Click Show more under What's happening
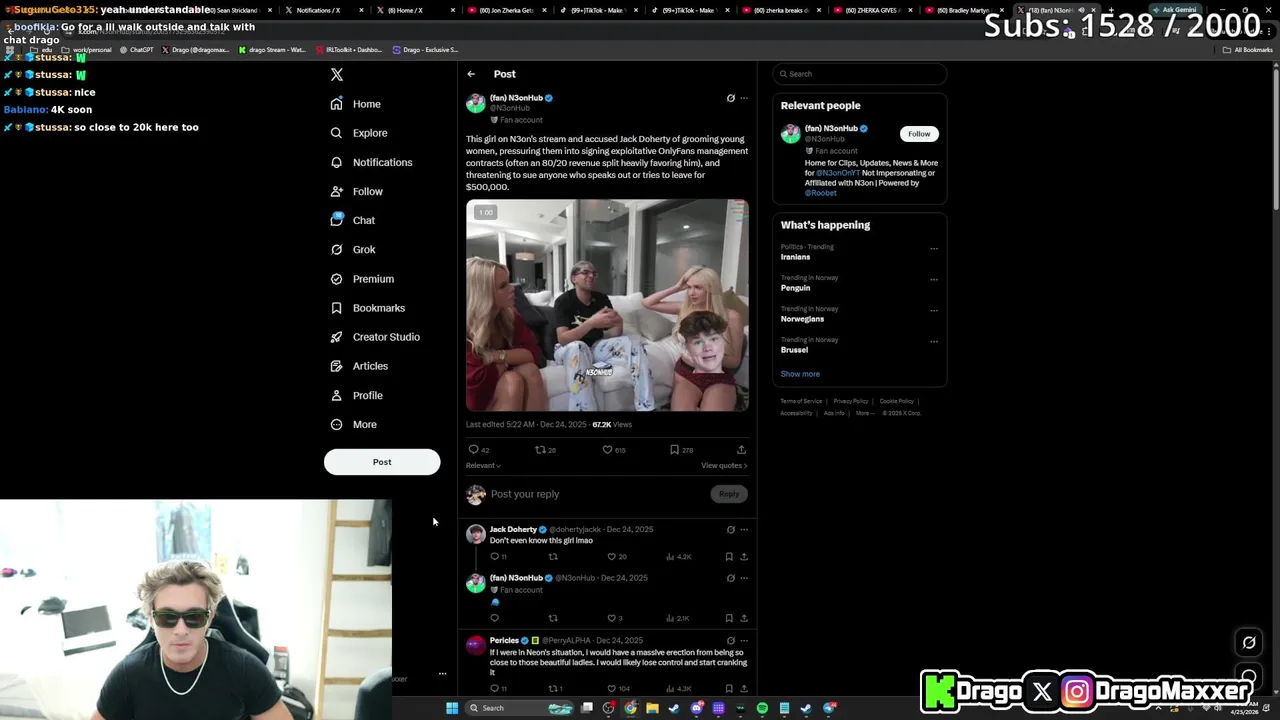This screenshot has height=720, width=1280. point(800,374)
